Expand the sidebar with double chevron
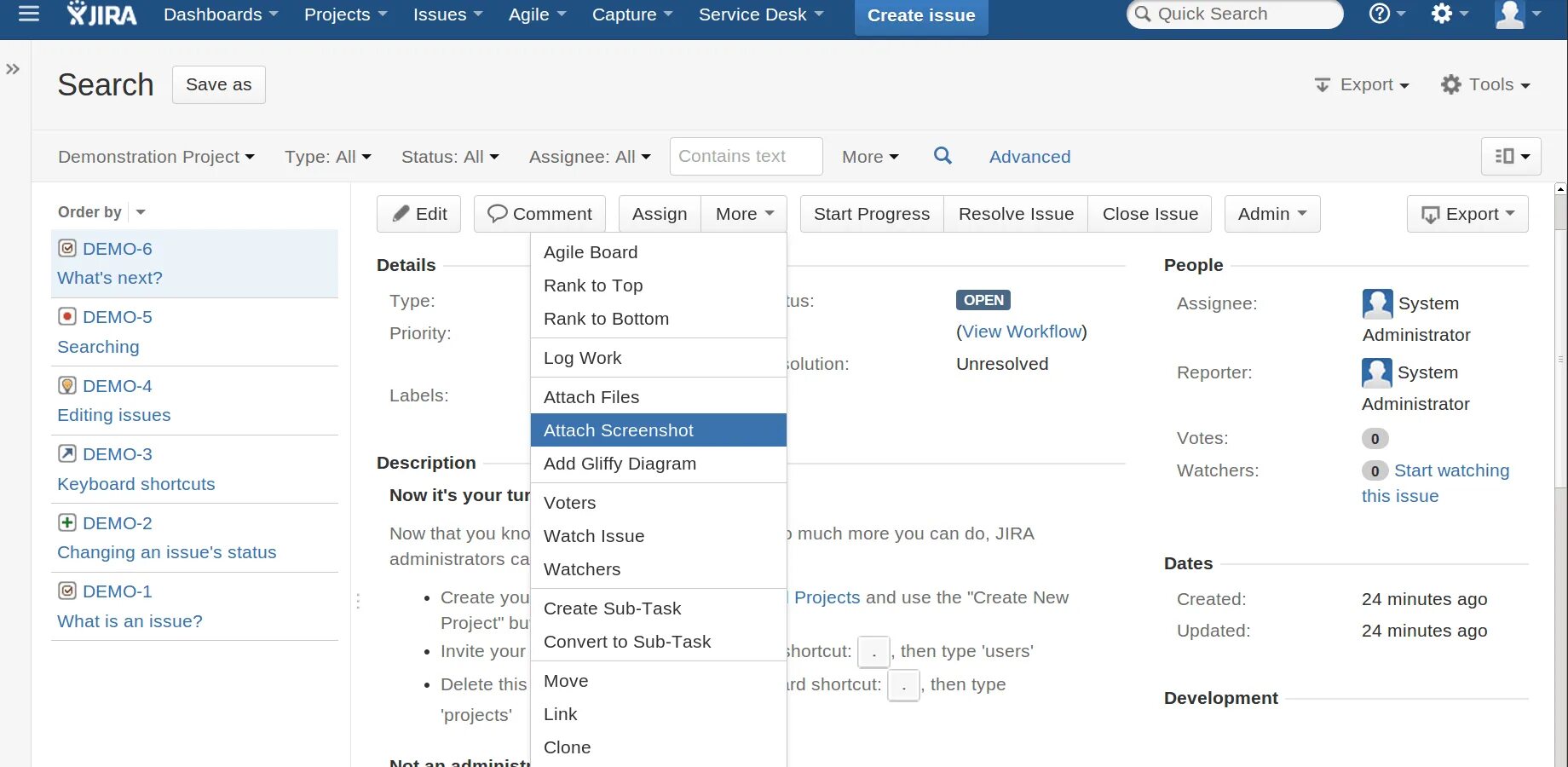The image size is (1568, 767). pos(13,69)
